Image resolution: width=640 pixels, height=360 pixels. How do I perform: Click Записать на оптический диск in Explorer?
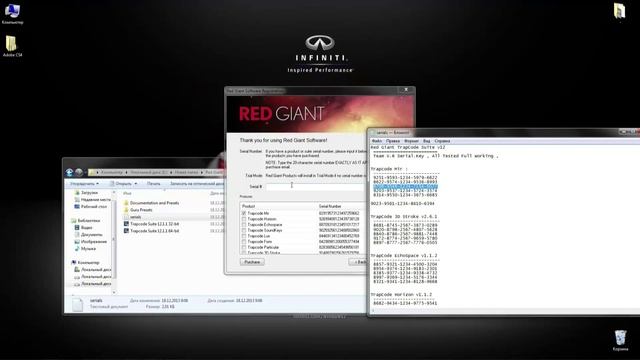point(197,184)
